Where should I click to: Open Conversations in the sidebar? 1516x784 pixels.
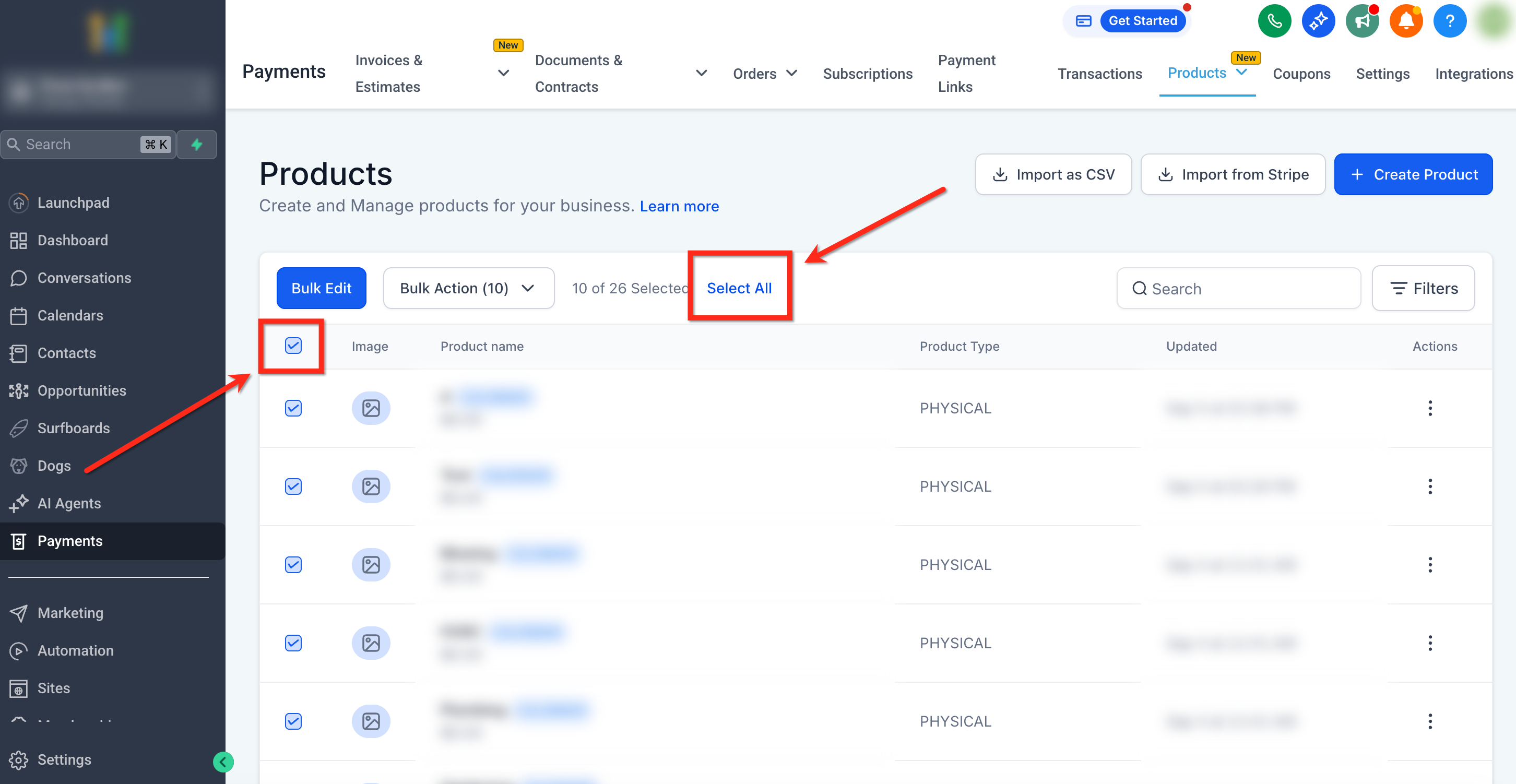(84, 278)
